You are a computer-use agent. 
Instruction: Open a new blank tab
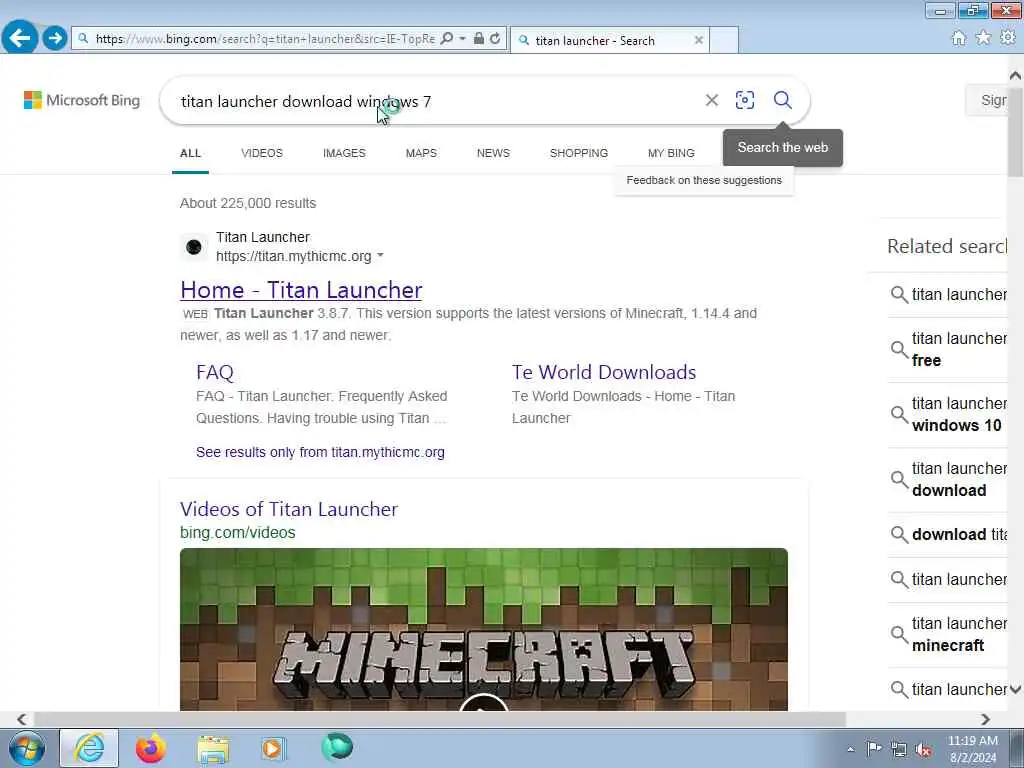tap(724, 40)
